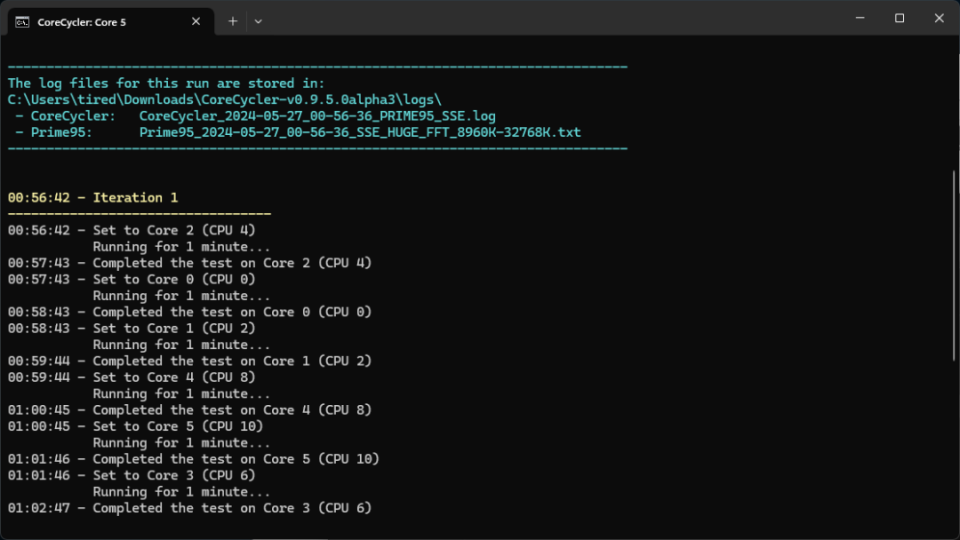Expand the new tab profile dropdown chevron
The image size is (960, 540).
[x=258, y=21]
